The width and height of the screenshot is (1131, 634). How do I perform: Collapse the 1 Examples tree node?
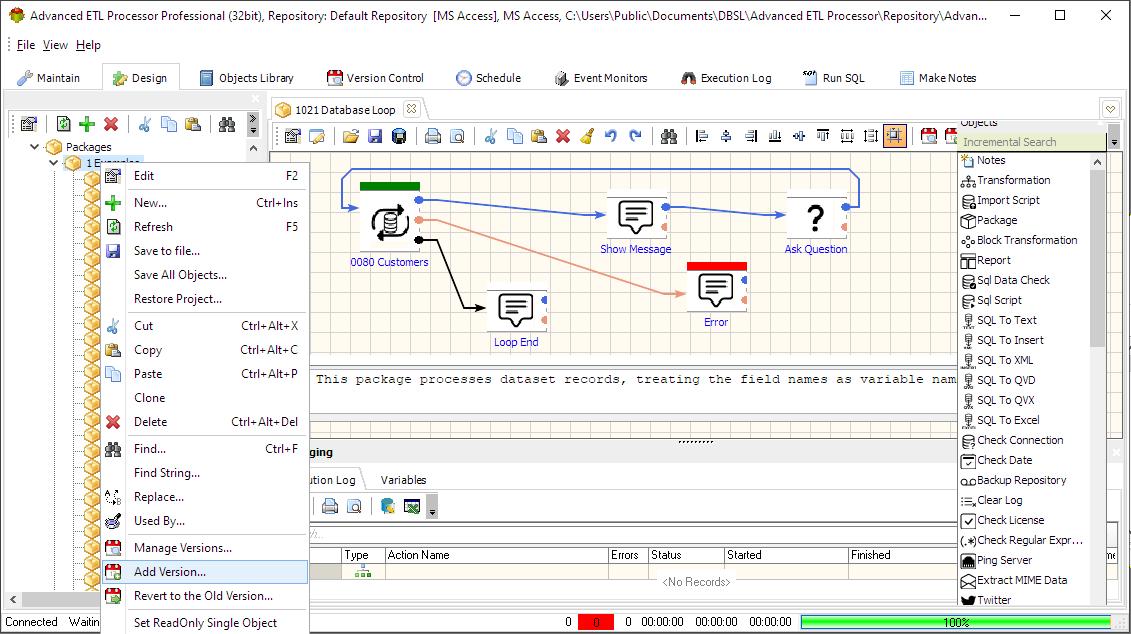(53, 163)
